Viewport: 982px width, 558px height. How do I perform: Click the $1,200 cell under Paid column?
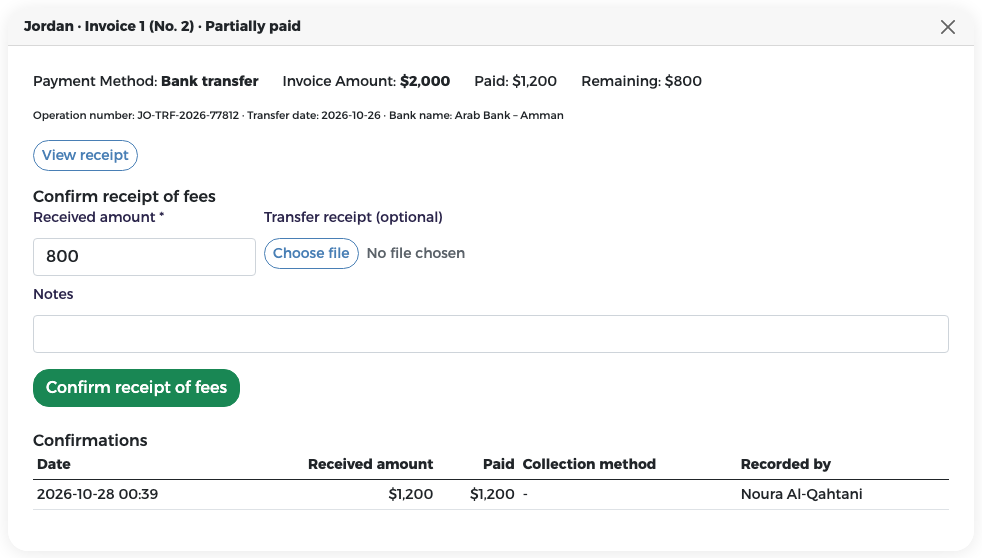coord(492,494)
